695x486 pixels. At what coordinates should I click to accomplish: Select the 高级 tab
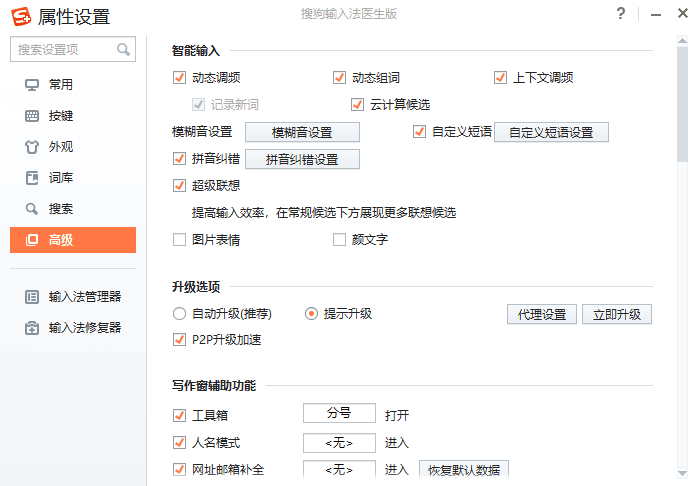click(73, 240)
